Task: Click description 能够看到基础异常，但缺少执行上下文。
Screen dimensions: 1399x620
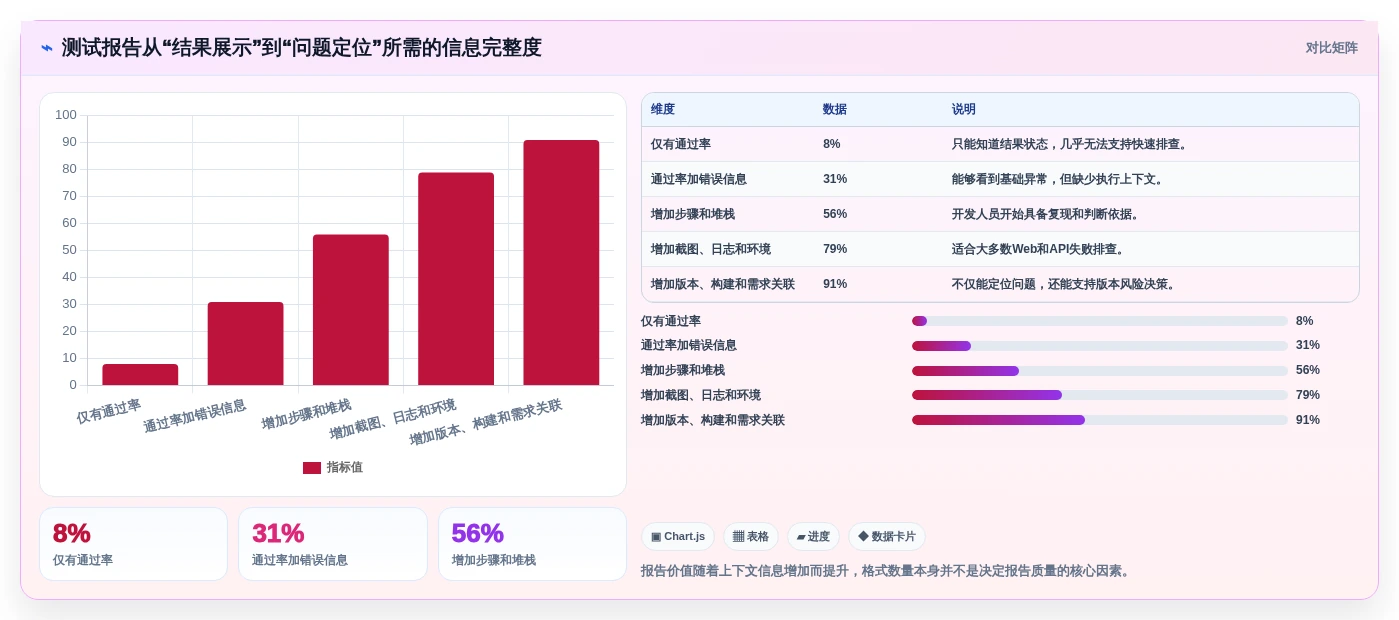Action: tap(1060, 179)
